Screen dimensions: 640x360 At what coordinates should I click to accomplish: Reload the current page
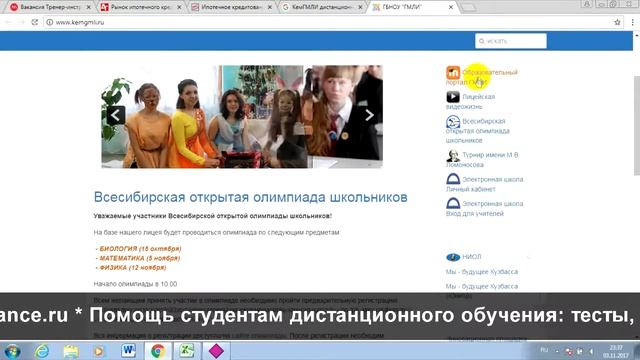(x=35, y=22)
